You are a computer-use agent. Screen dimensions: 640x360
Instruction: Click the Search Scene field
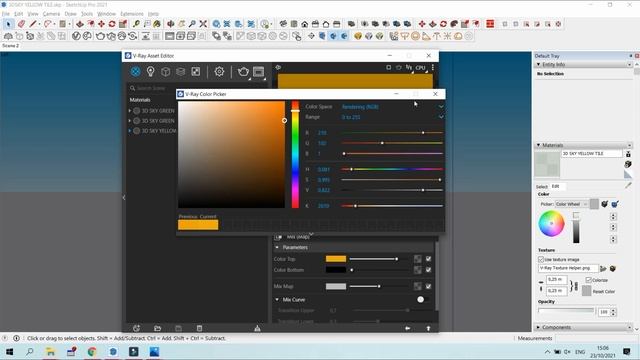click(x=152, y=88)
